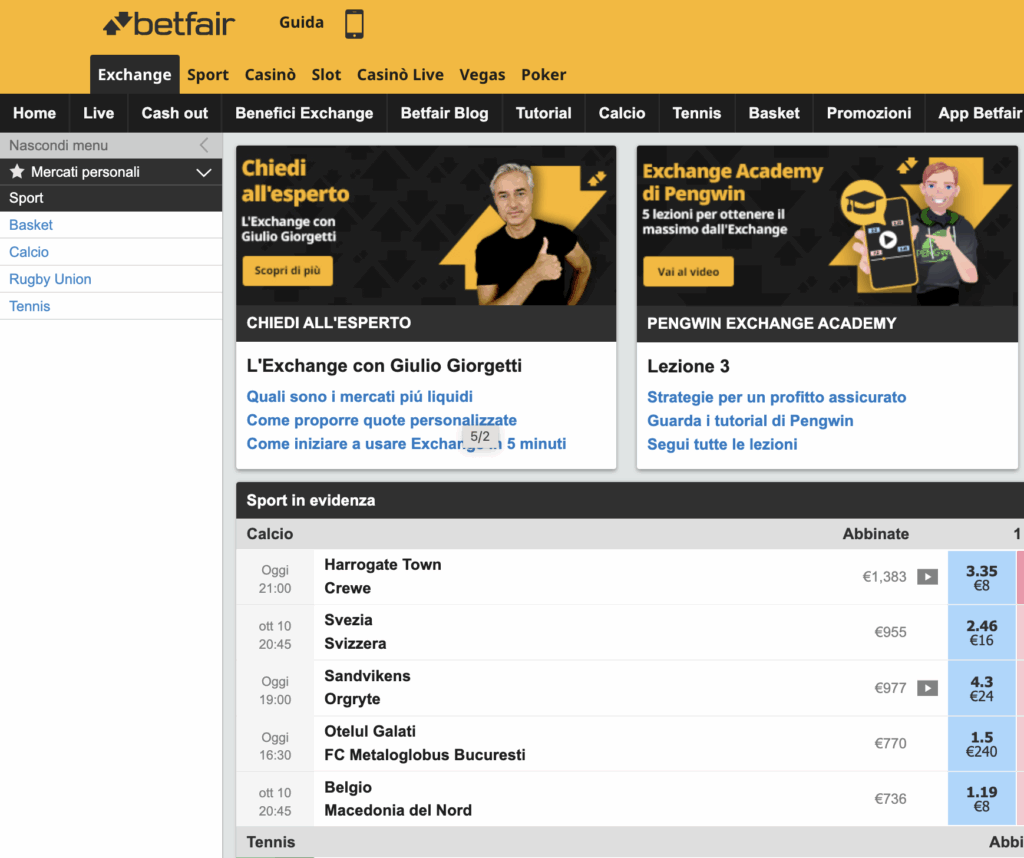Click the Pengwin Exchange Academy banner image
Image resolution: width=1024 pixels, height=858 pixels.
coord(827,225)
